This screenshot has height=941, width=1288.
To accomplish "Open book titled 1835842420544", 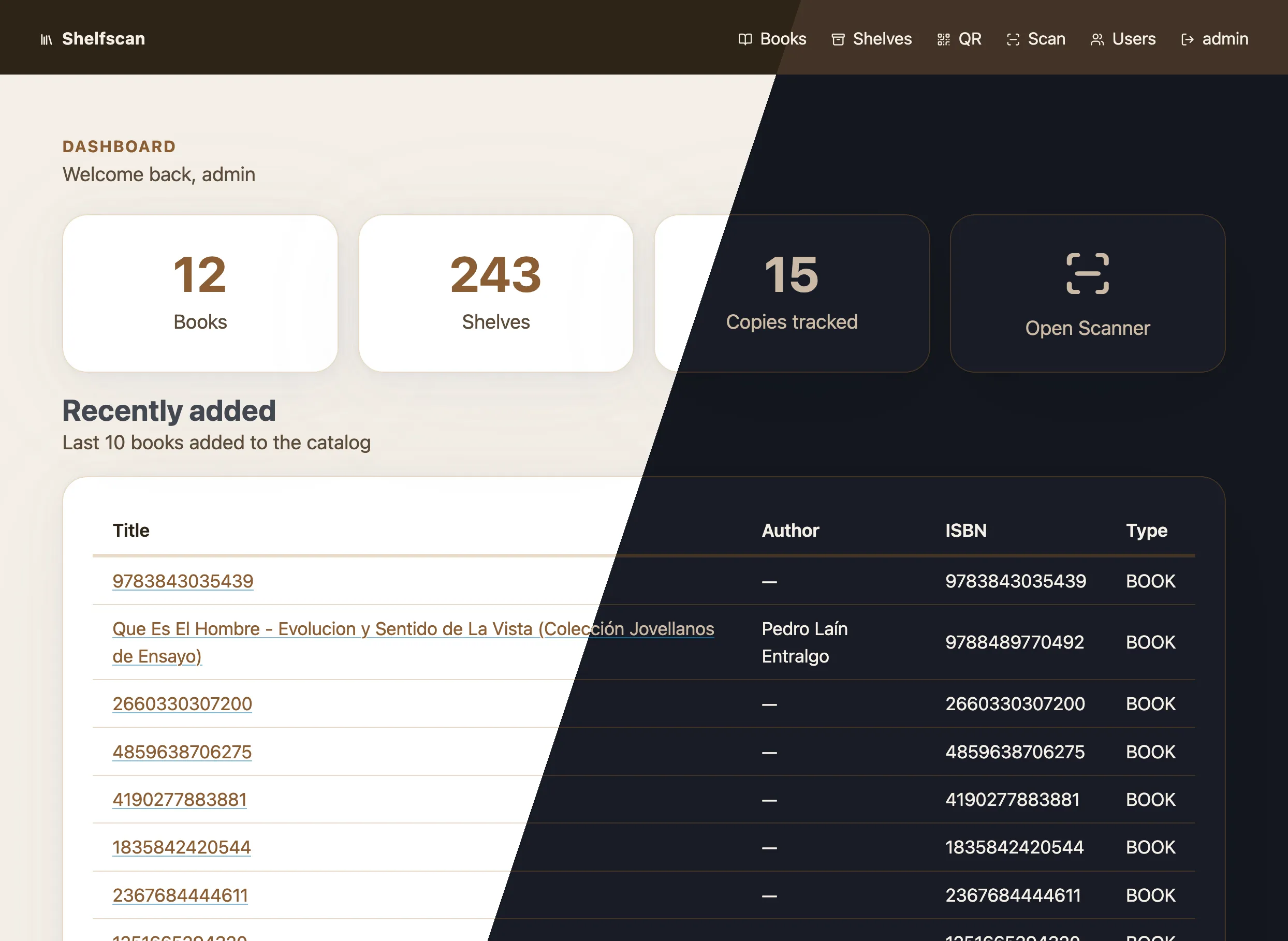I will click(x=182, y=847).
